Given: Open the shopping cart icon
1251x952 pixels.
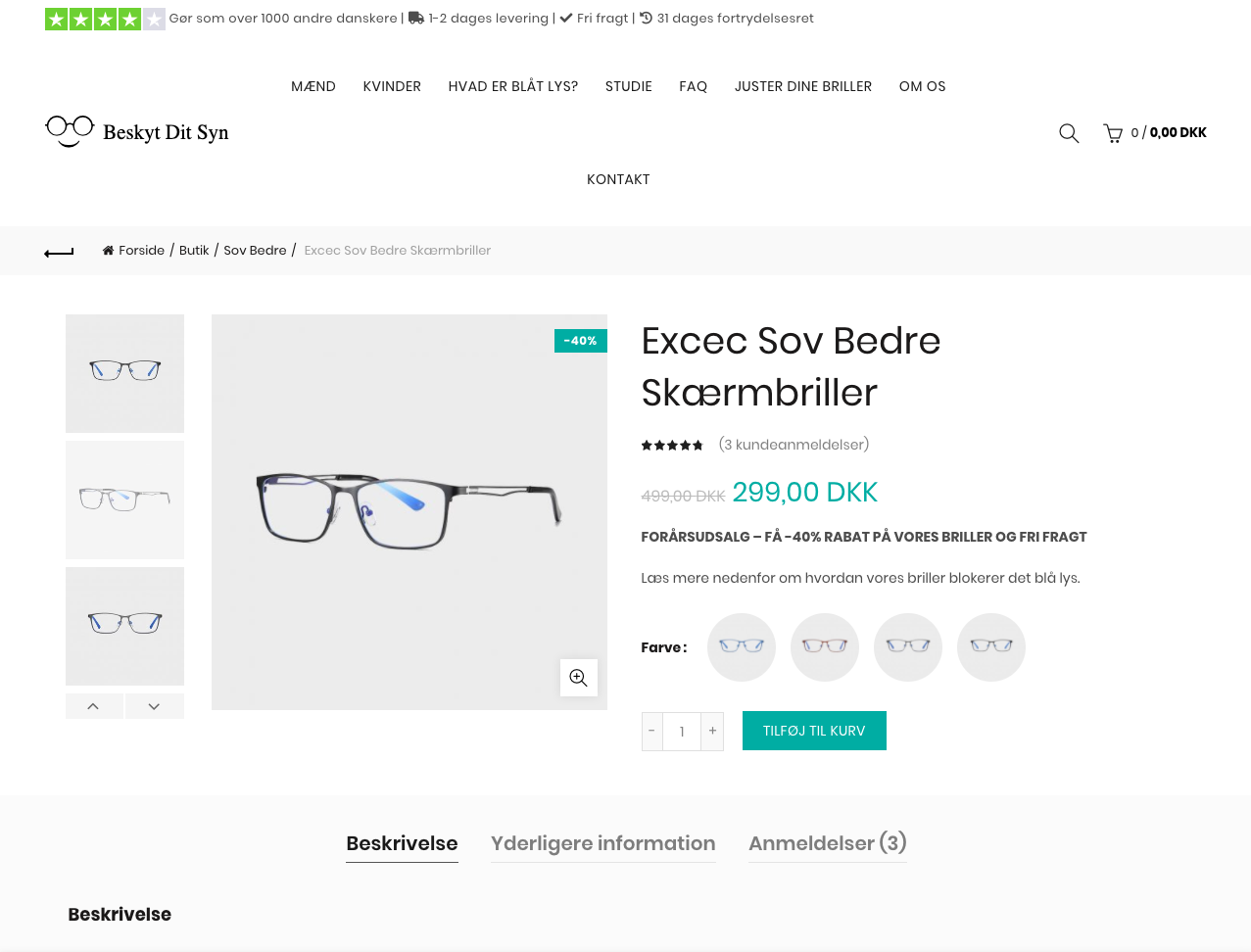Looking at the screenshot, I should 1113,133.
